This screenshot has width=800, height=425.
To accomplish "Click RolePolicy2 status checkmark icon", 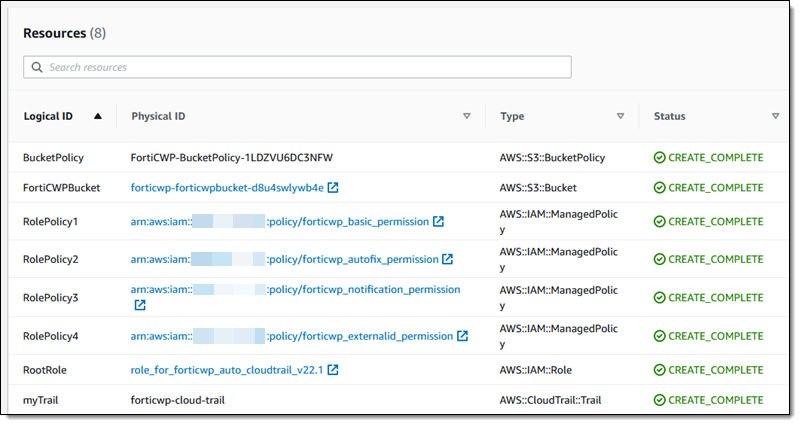I will click(x=659, y=259).
